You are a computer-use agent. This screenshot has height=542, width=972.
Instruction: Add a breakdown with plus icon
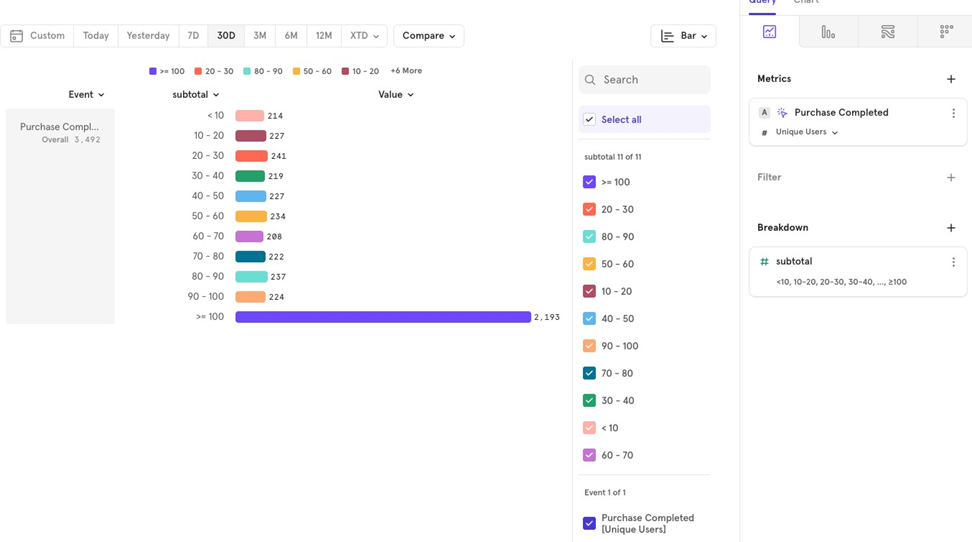click(951, 228)
